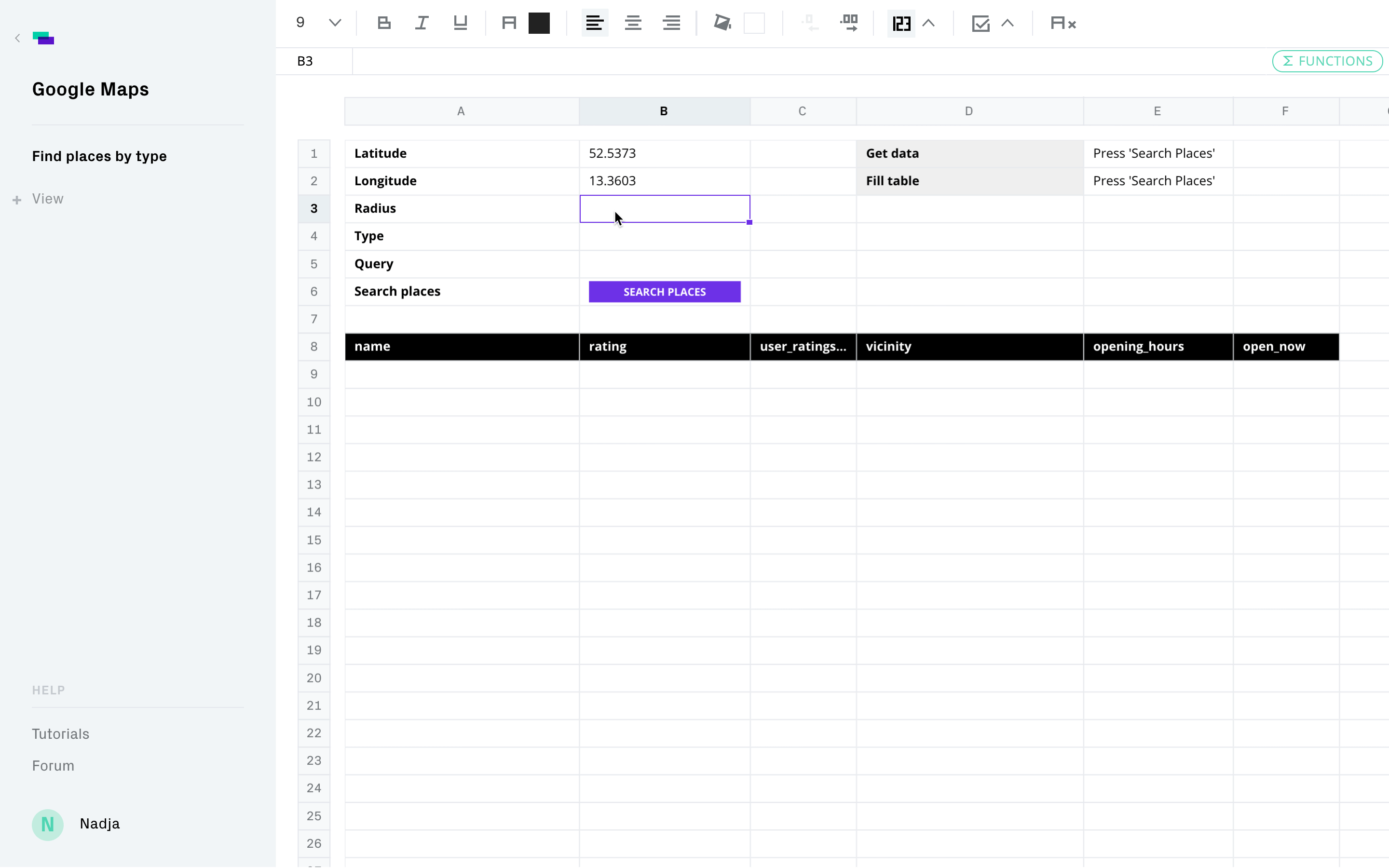
Task: Click the fill color bucket icon
Action: pyautogui.click(x=722, y=23)
